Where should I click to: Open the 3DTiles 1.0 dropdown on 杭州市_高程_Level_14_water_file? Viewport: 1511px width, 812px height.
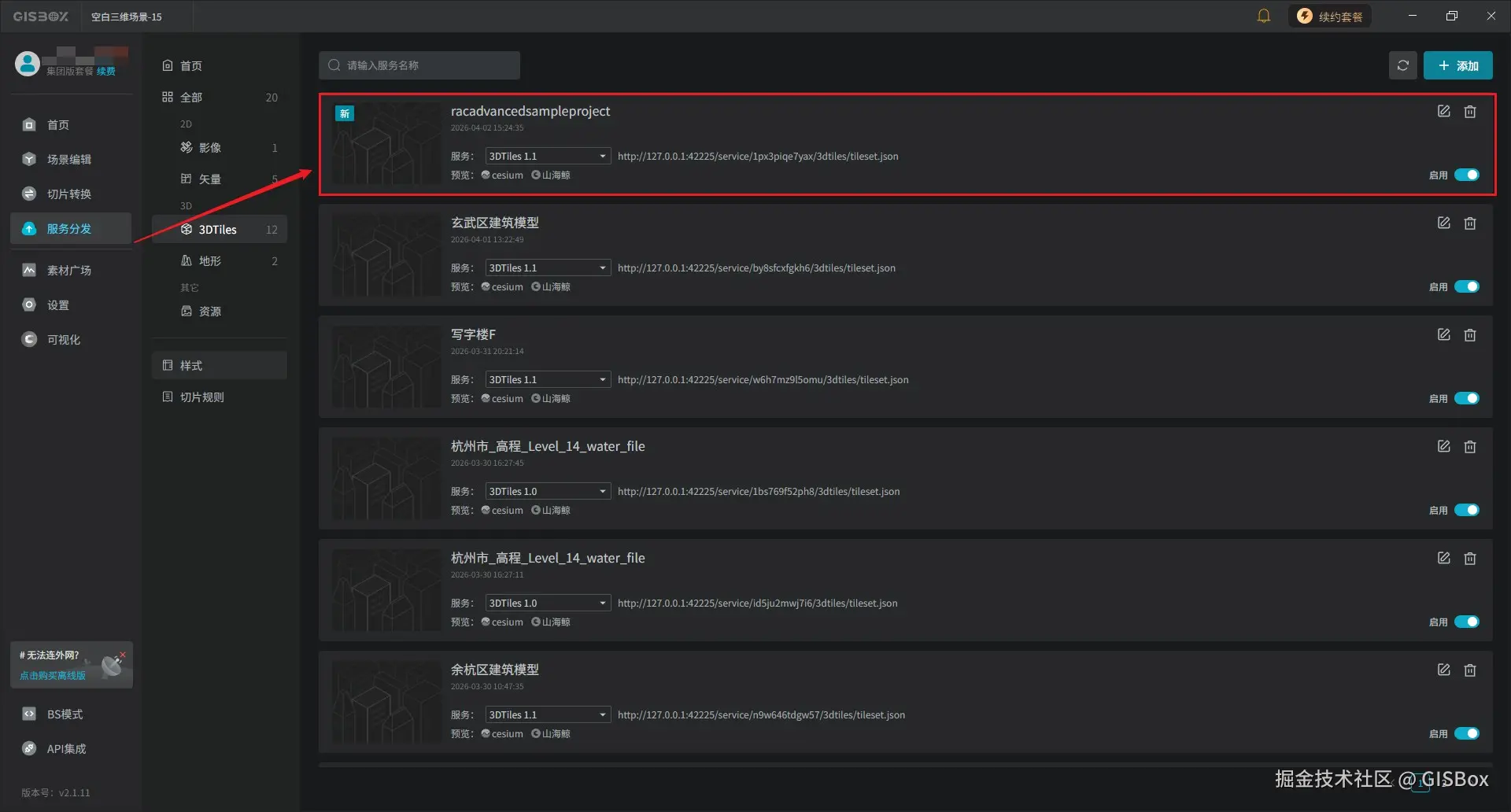point(602,490)
